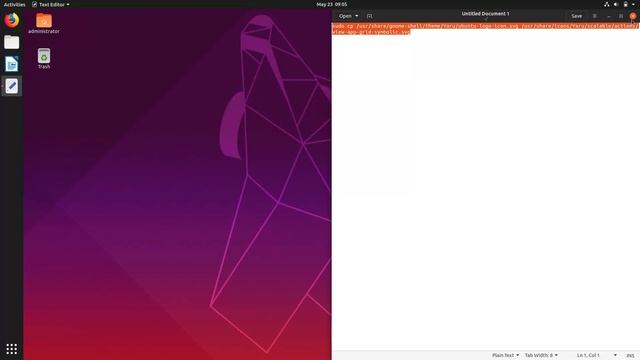Open the Ln 1, Col 1 position dropdown
This screenshot has height=360, width=640.
[596, 355]
